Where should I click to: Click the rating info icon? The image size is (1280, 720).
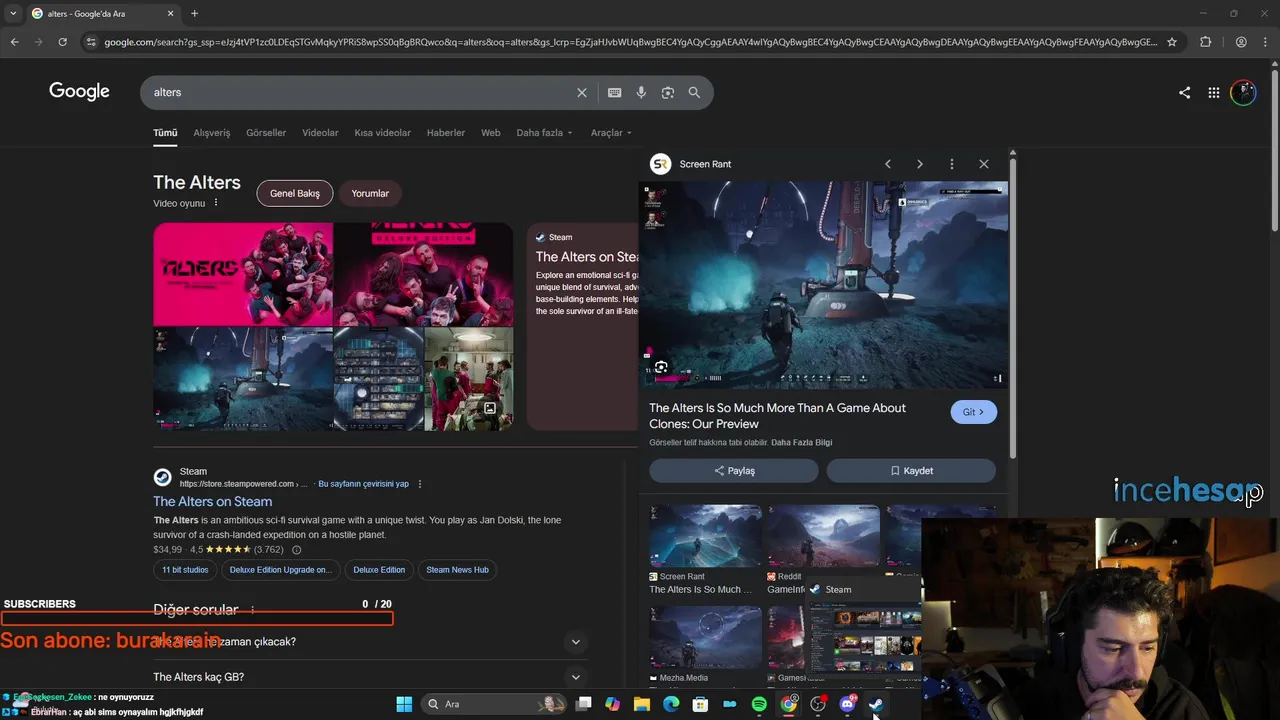(296, 550)
